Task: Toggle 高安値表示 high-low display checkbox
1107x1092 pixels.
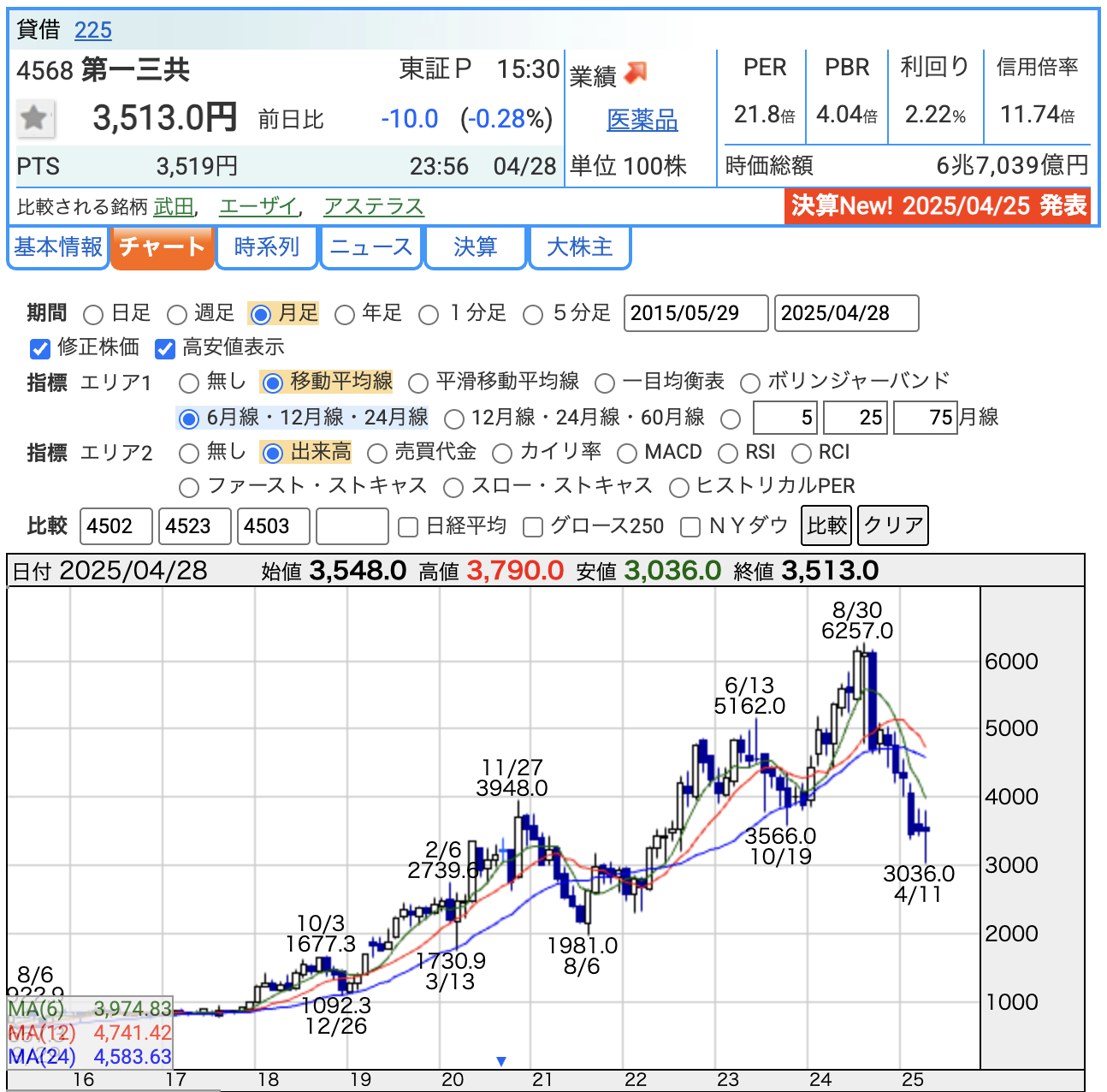Action: [x=165, y=348]
